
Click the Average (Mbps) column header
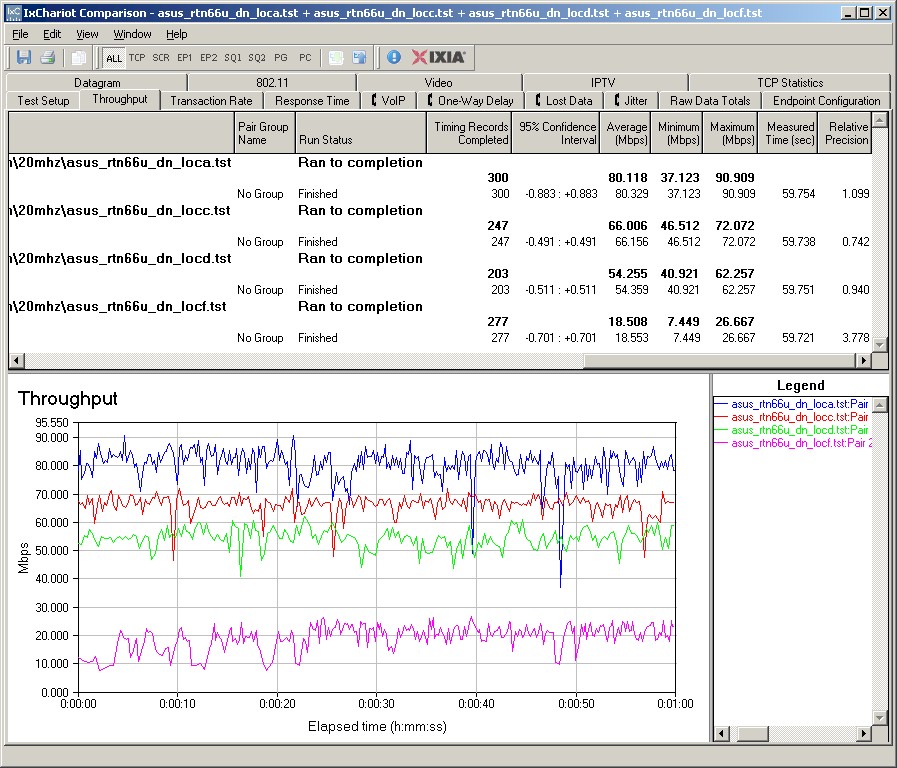coord(625,133)
